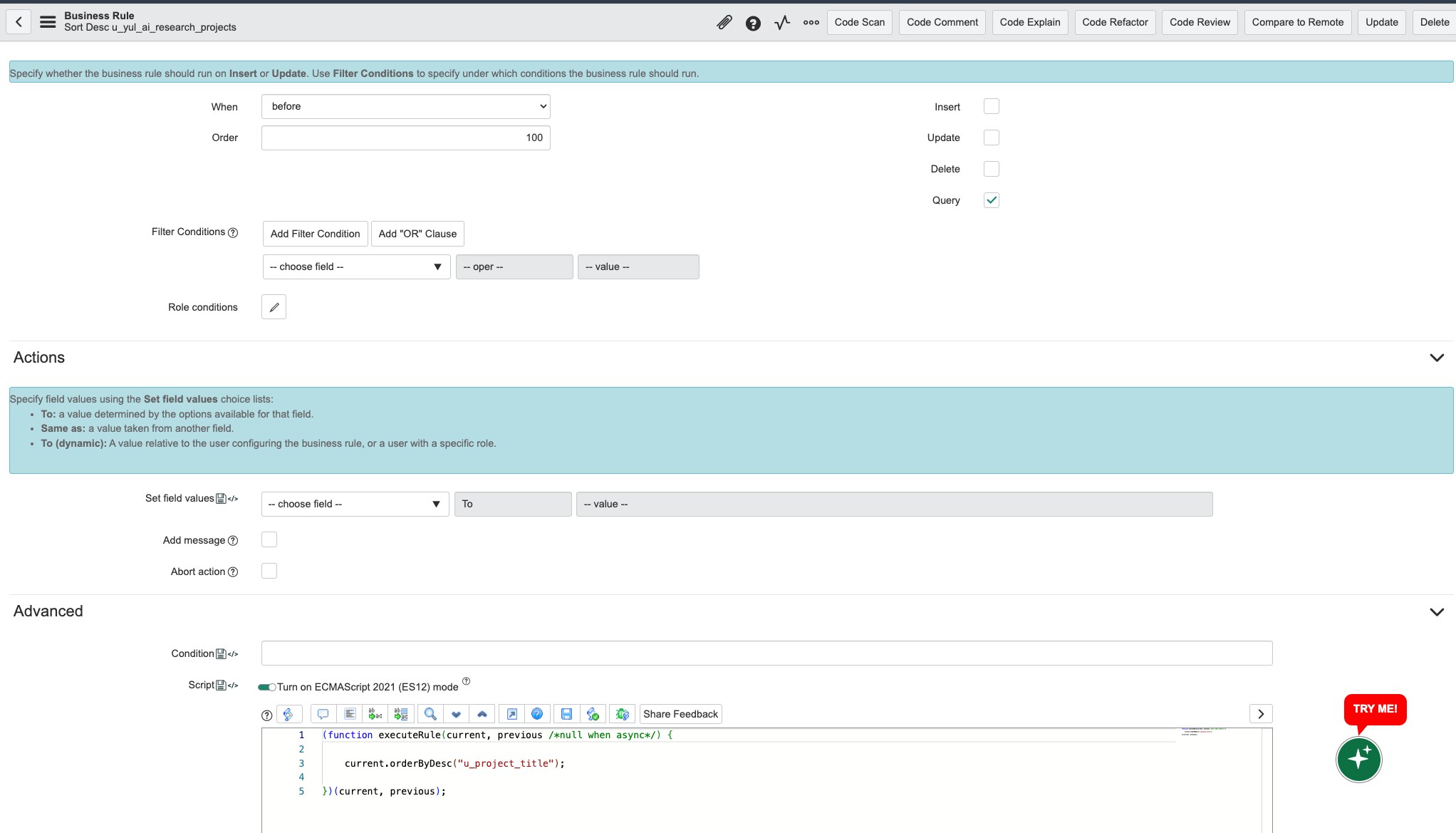Open the filter oper dropdown

514,267
